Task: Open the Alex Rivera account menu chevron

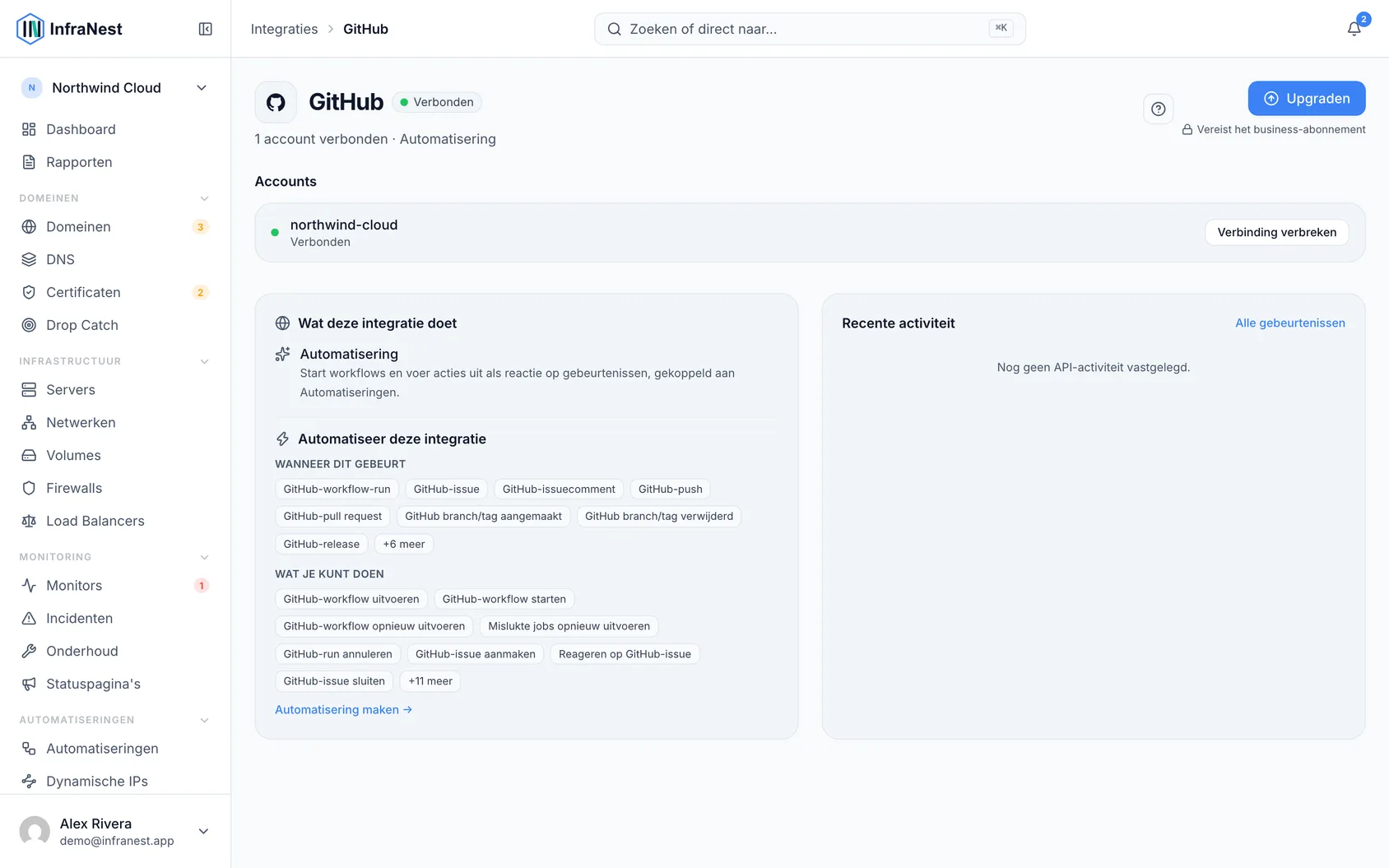Action: 203,831
